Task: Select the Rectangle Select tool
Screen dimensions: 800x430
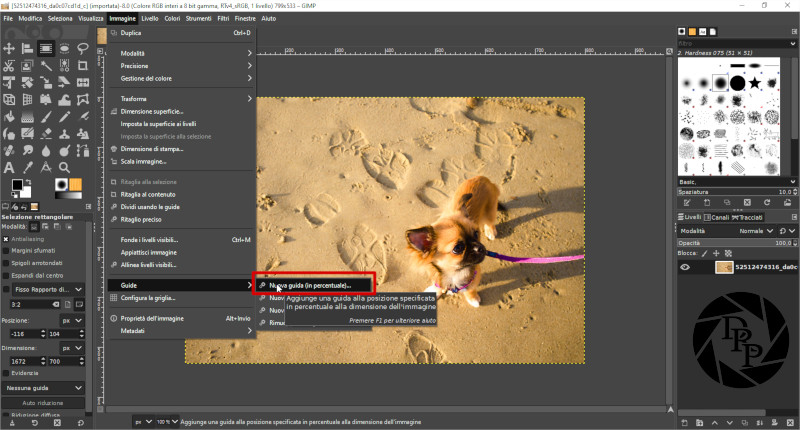Action: click(x=46, y=48)
